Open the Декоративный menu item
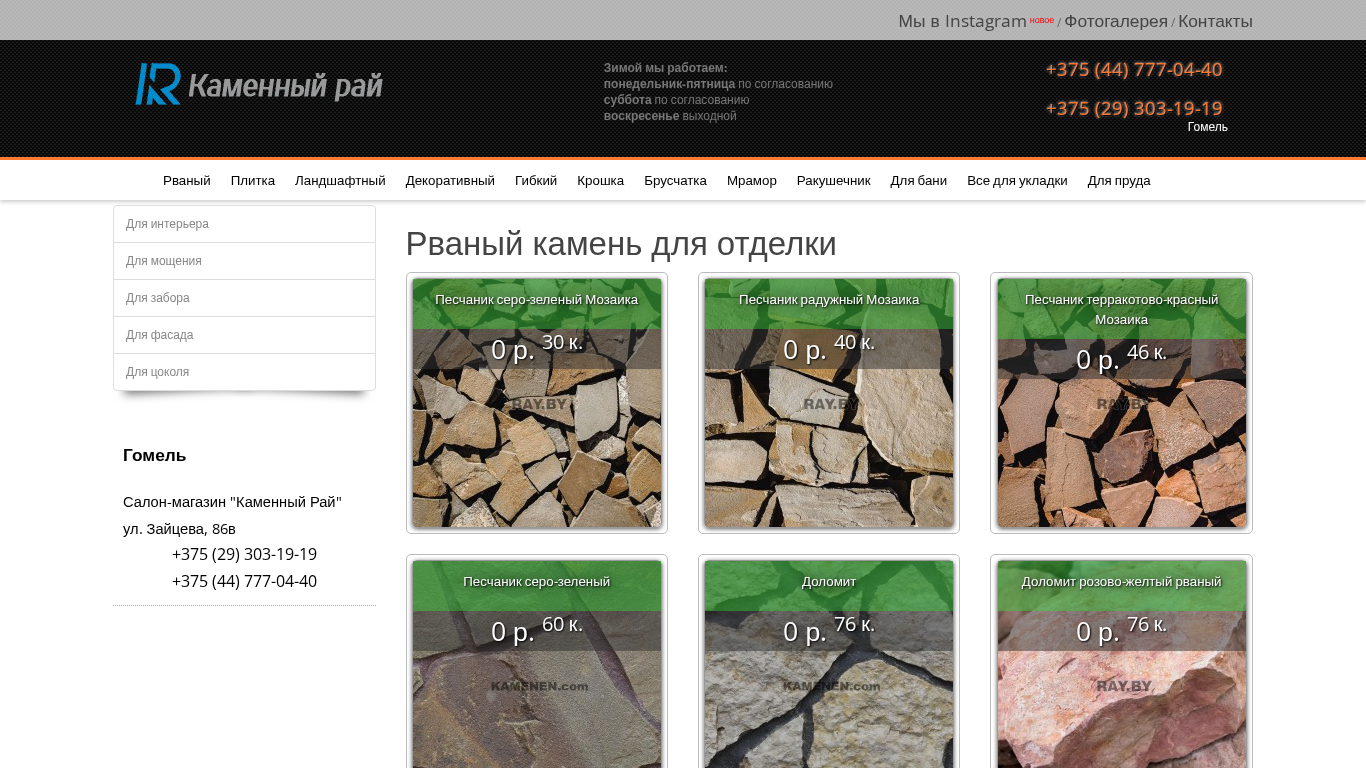 tap(450, 181)
